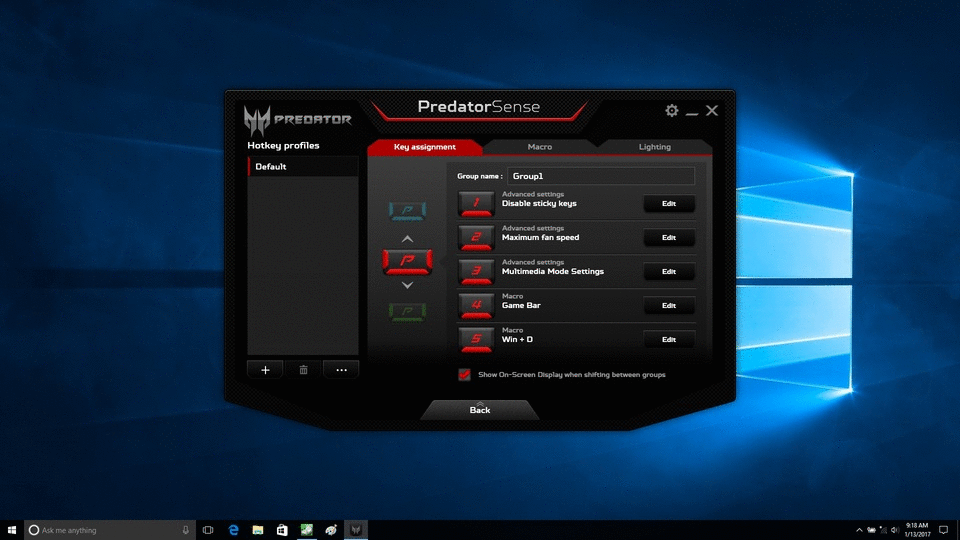Select the blue P group key

click(407, 211)
